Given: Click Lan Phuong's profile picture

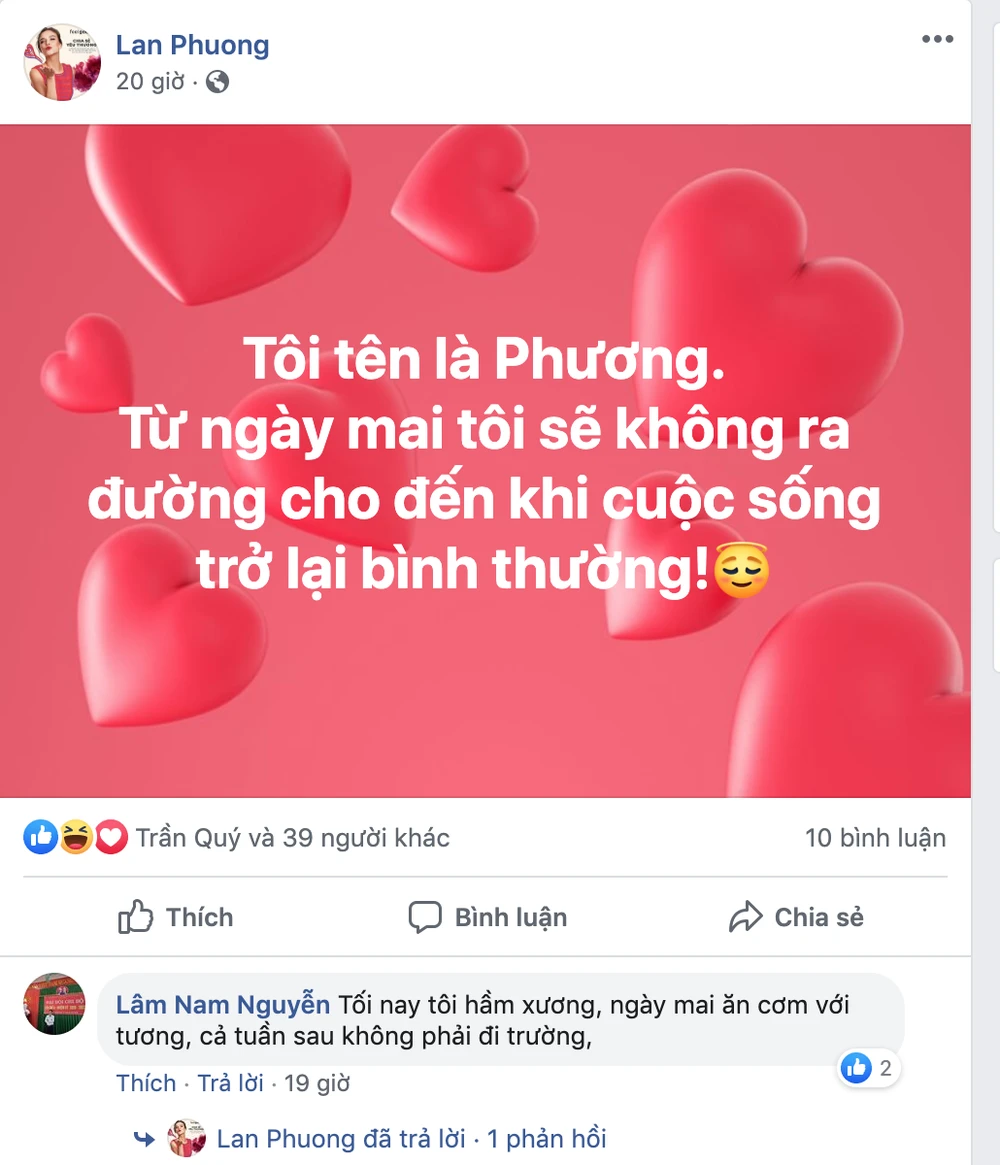Looking at the screenshot, I should 62,62.
